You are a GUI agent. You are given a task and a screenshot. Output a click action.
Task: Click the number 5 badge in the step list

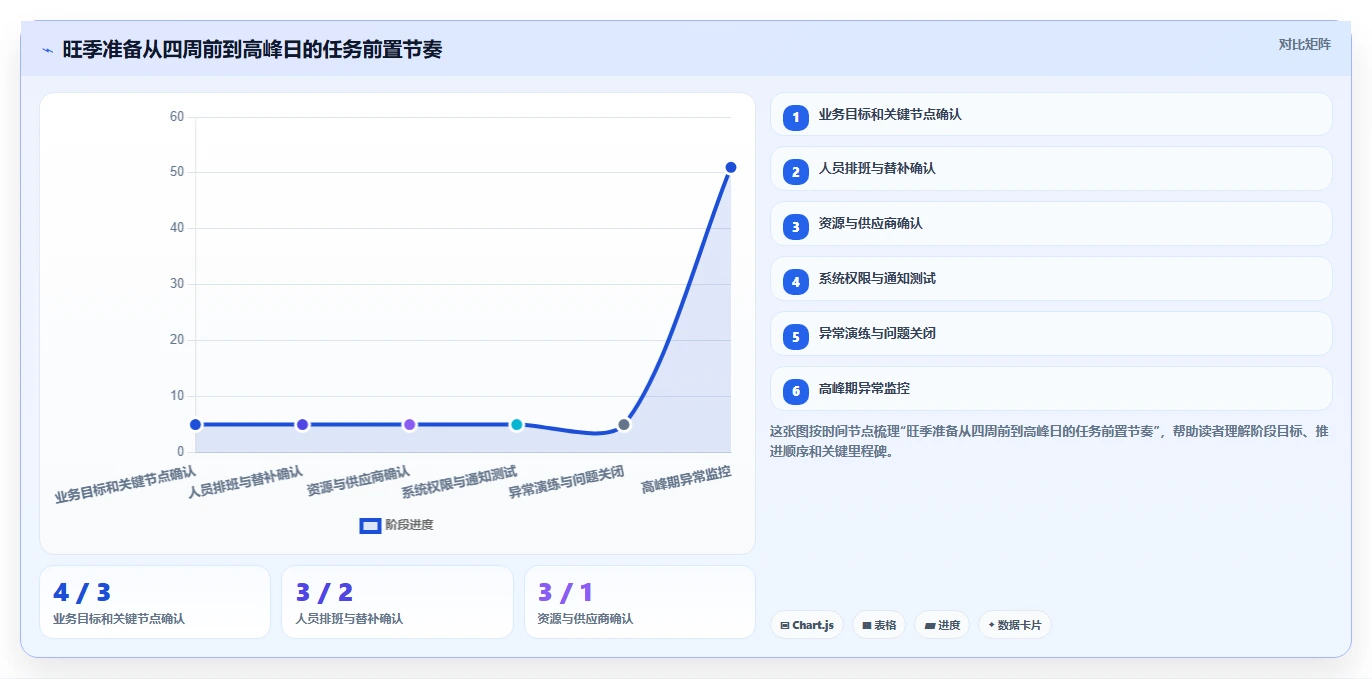[x=796, y=337]
